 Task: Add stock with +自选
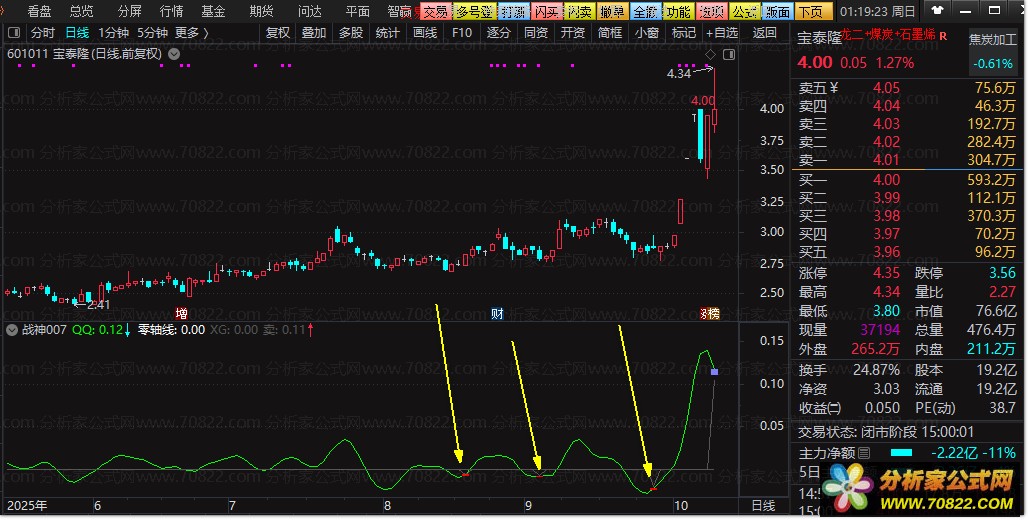723,32
